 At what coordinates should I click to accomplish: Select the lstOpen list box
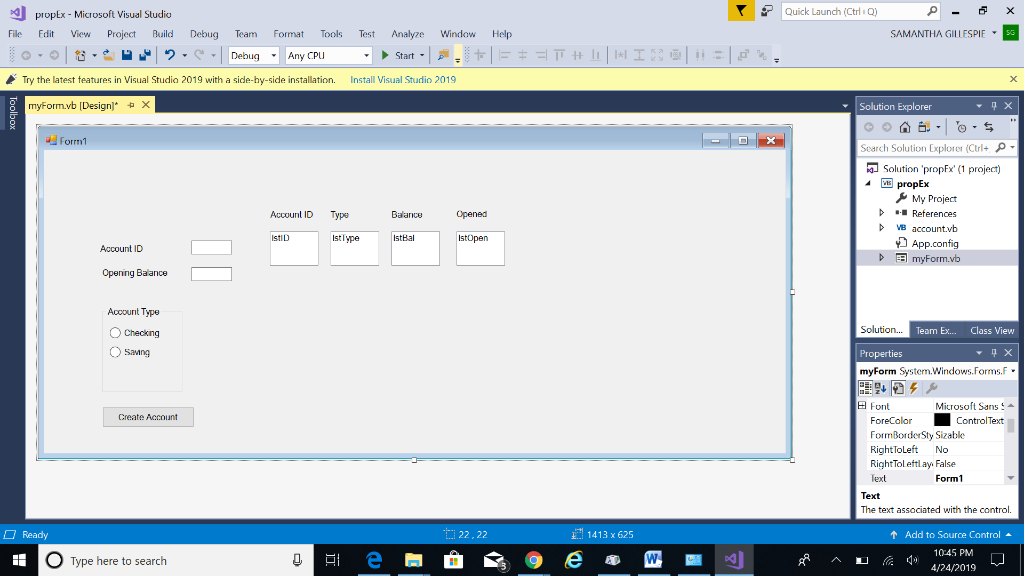pyautogui.click(x=481, y=248)
